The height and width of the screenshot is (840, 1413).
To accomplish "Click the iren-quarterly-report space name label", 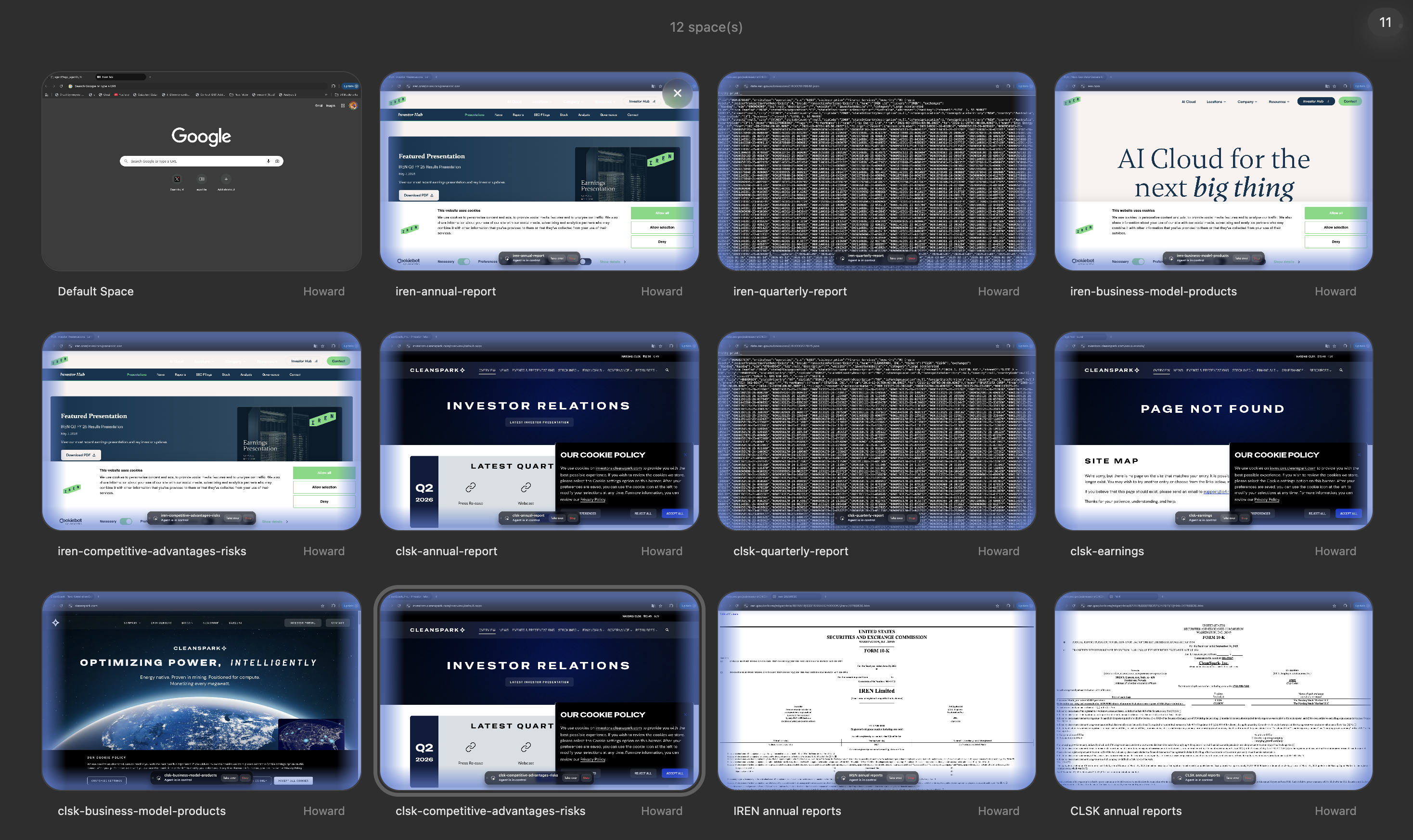I will click(x=790, y=292).
